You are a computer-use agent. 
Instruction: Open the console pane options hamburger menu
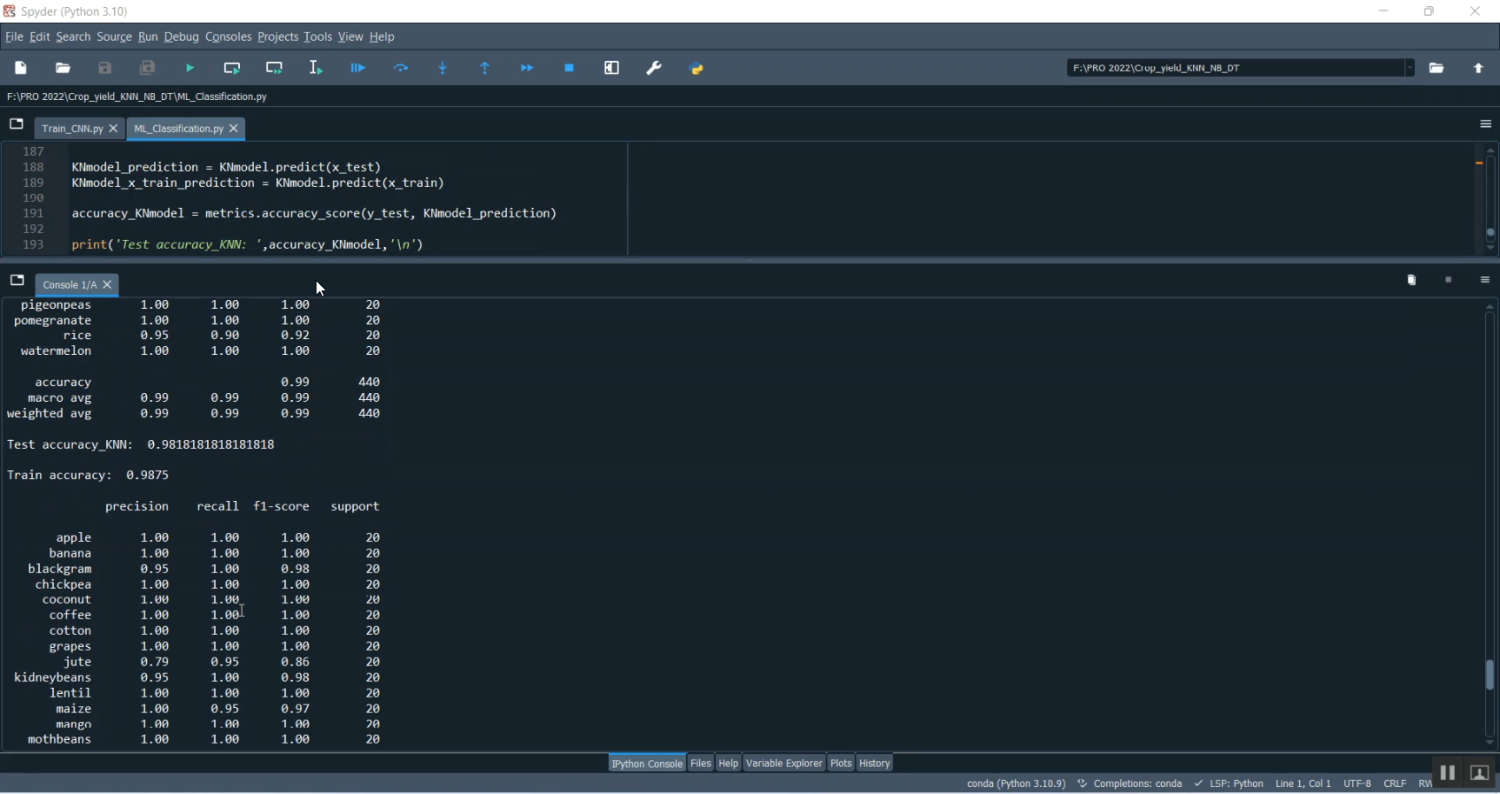(x=1485, y=280)
